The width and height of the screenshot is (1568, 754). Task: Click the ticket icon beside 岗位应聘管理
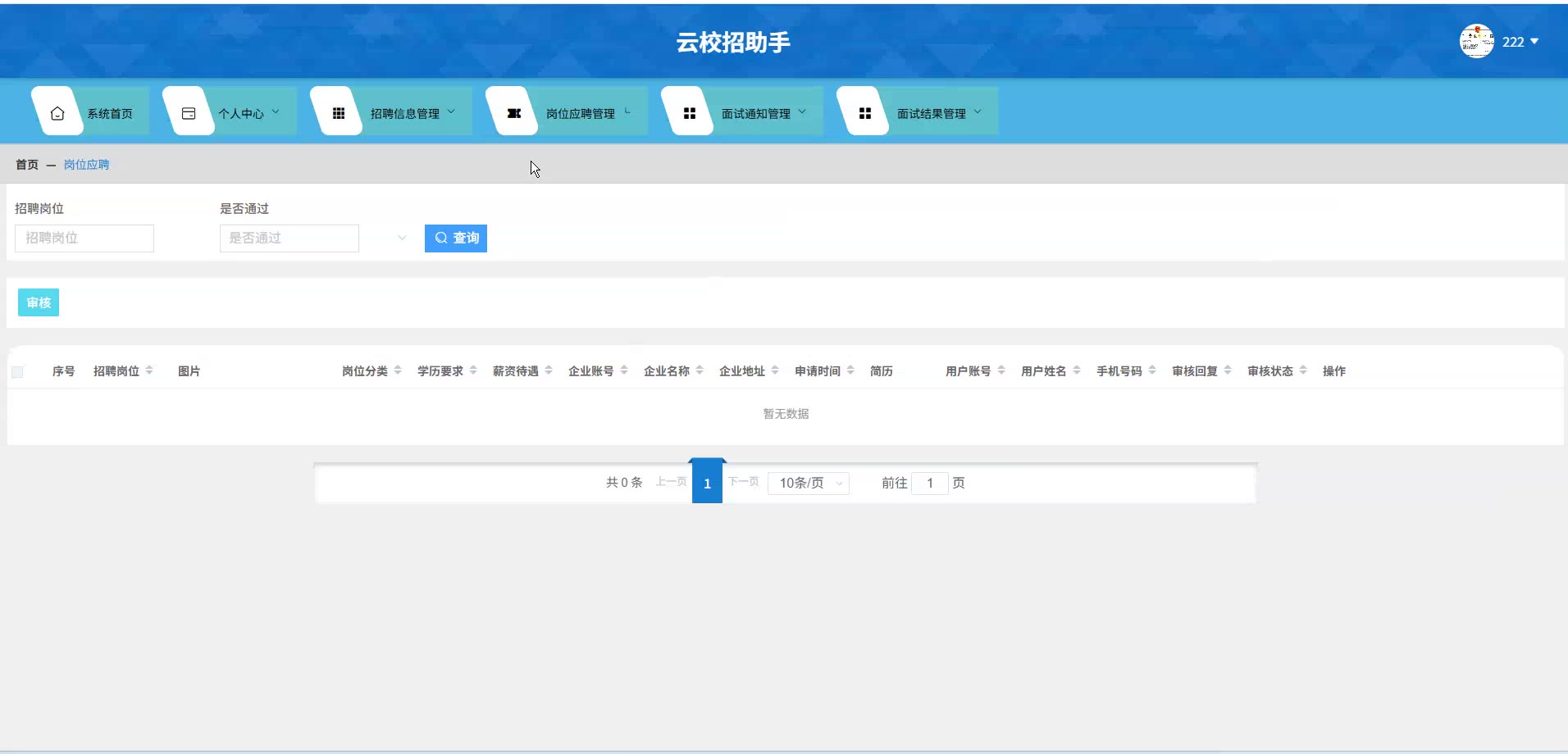point(514,114)
